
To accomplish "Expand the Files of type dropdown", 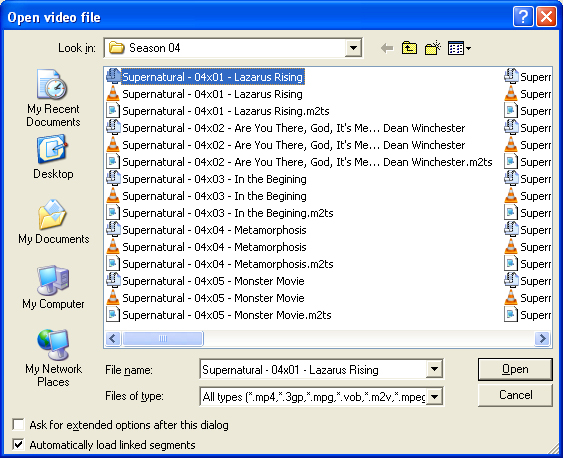I will click(x=434, y=397).
